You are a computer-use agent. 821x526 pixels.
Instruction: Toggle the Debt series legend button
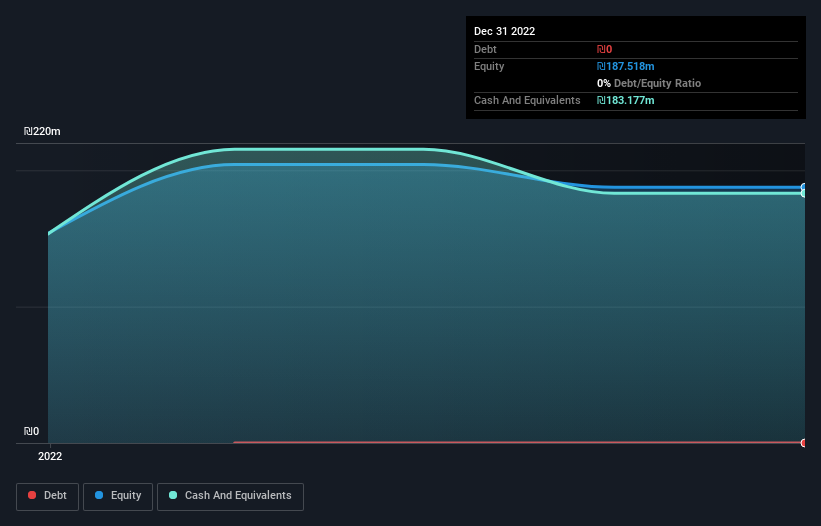click(x=47, y=496)
